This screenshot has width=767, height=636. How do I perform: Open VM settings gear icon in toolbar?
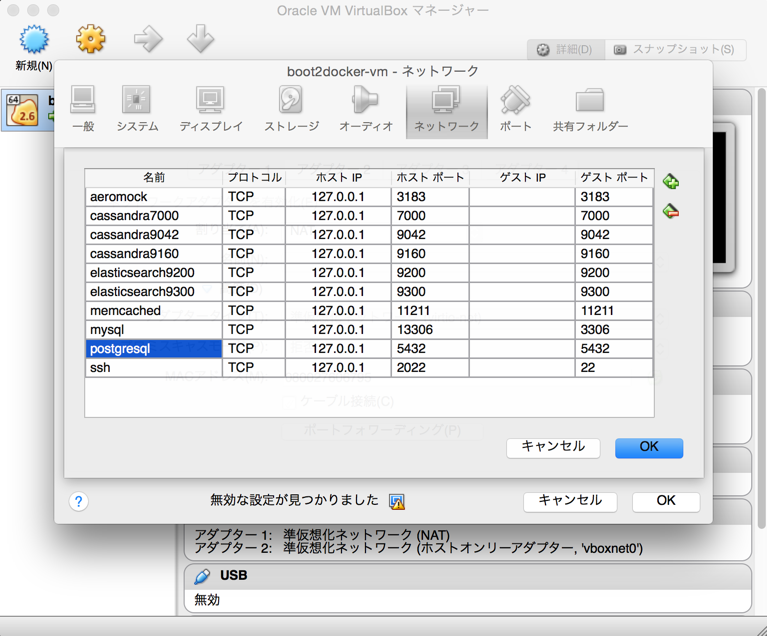click(90, 39)
